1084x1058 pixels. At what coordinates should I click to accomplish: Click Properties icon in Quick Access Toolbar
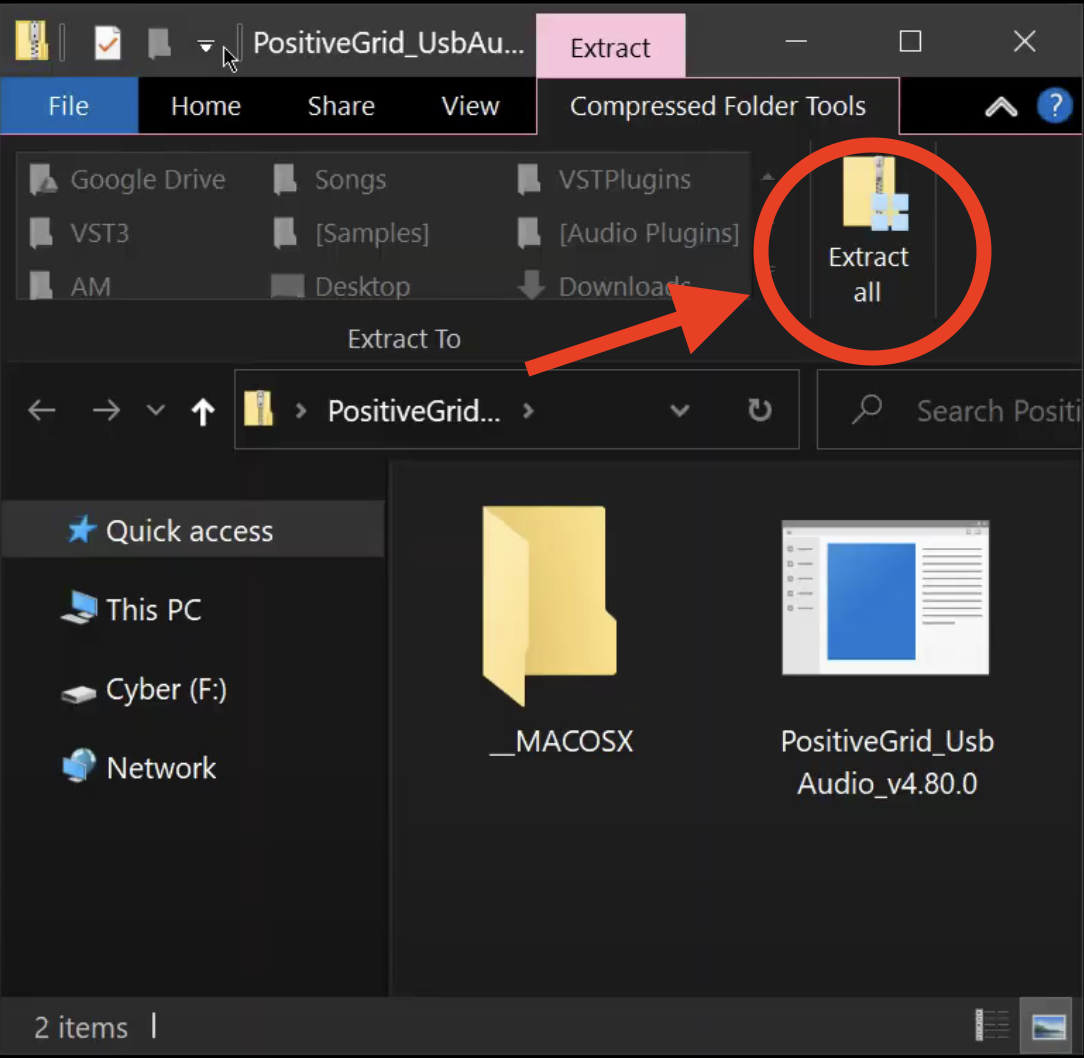click(x=107, y=43)
